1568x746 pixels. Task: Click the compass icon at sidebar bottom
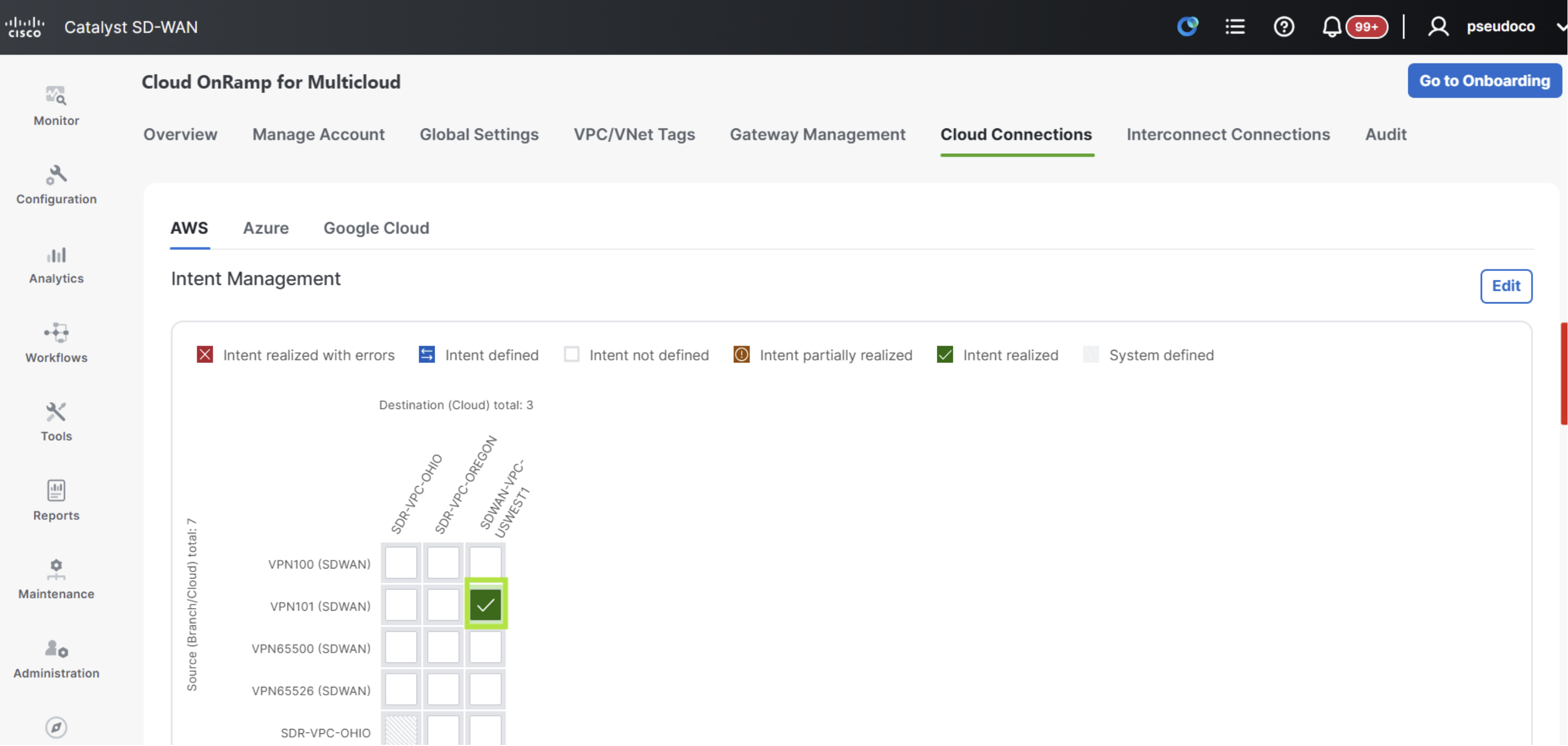(x=56, y=728)
